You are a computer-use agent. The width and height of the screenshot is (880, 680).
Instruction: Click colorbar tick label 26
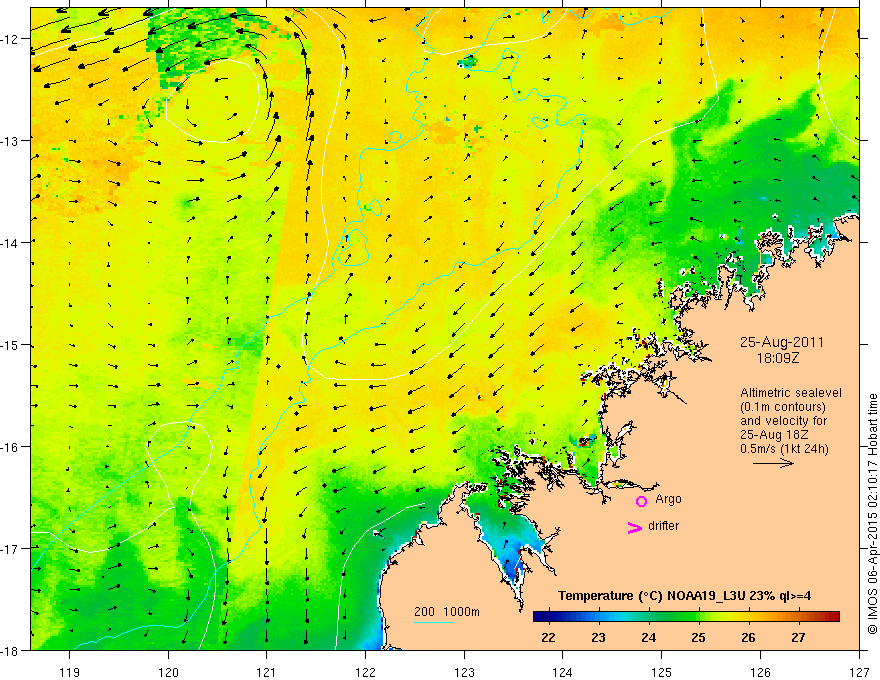tap(748, 637)
